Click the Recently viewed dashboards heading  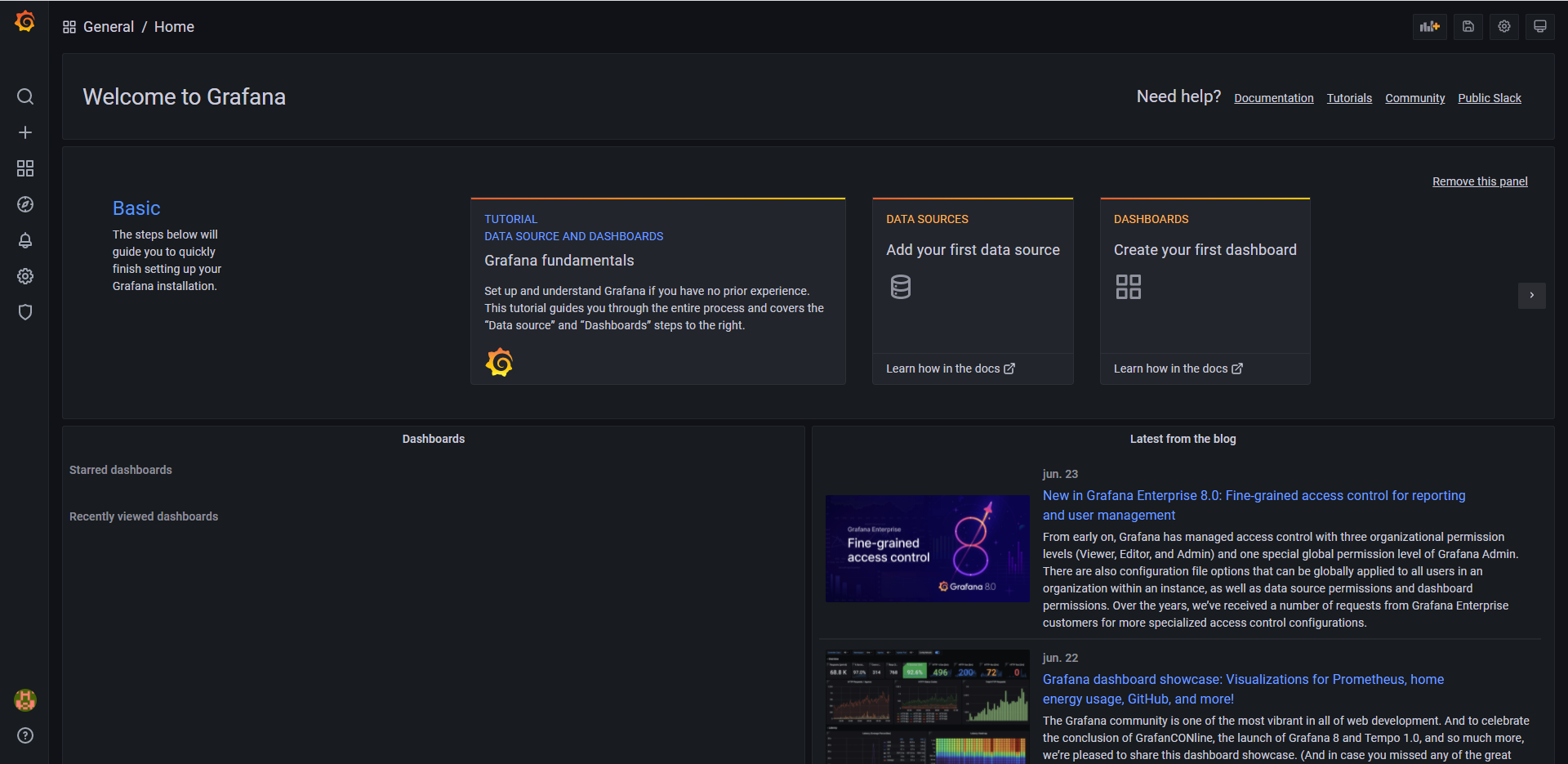[x=144, y=516]
